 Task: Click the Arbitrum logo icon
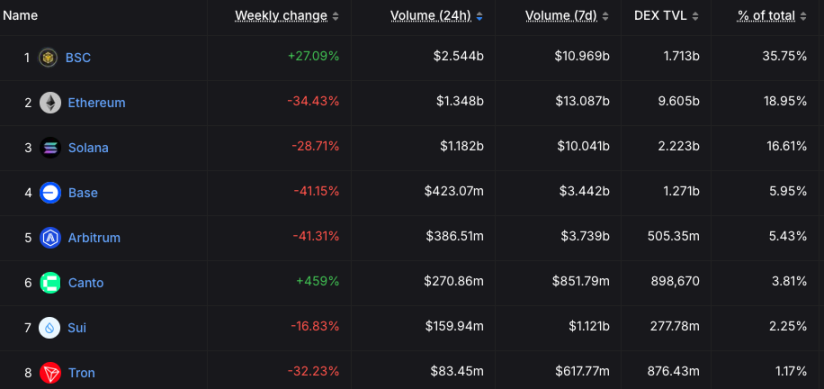click(50, 238)
